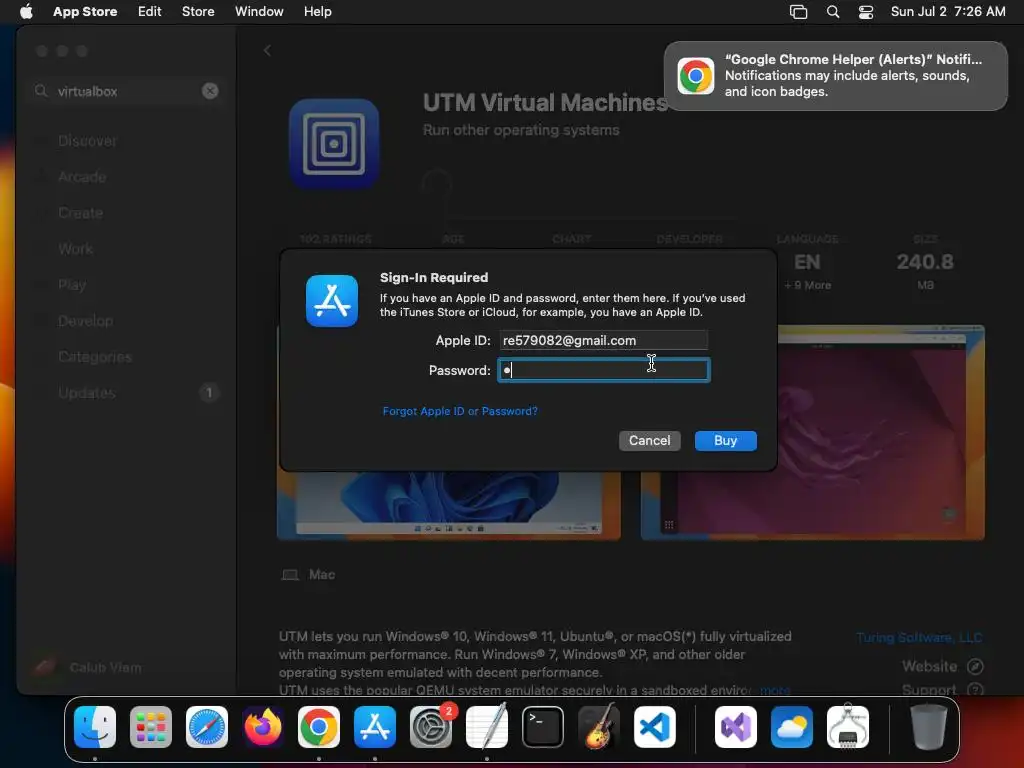Launch GarageBand from the Dock
Image resolution: width=1024 pixels, height=768 pixels.
[x=599, y=727]
